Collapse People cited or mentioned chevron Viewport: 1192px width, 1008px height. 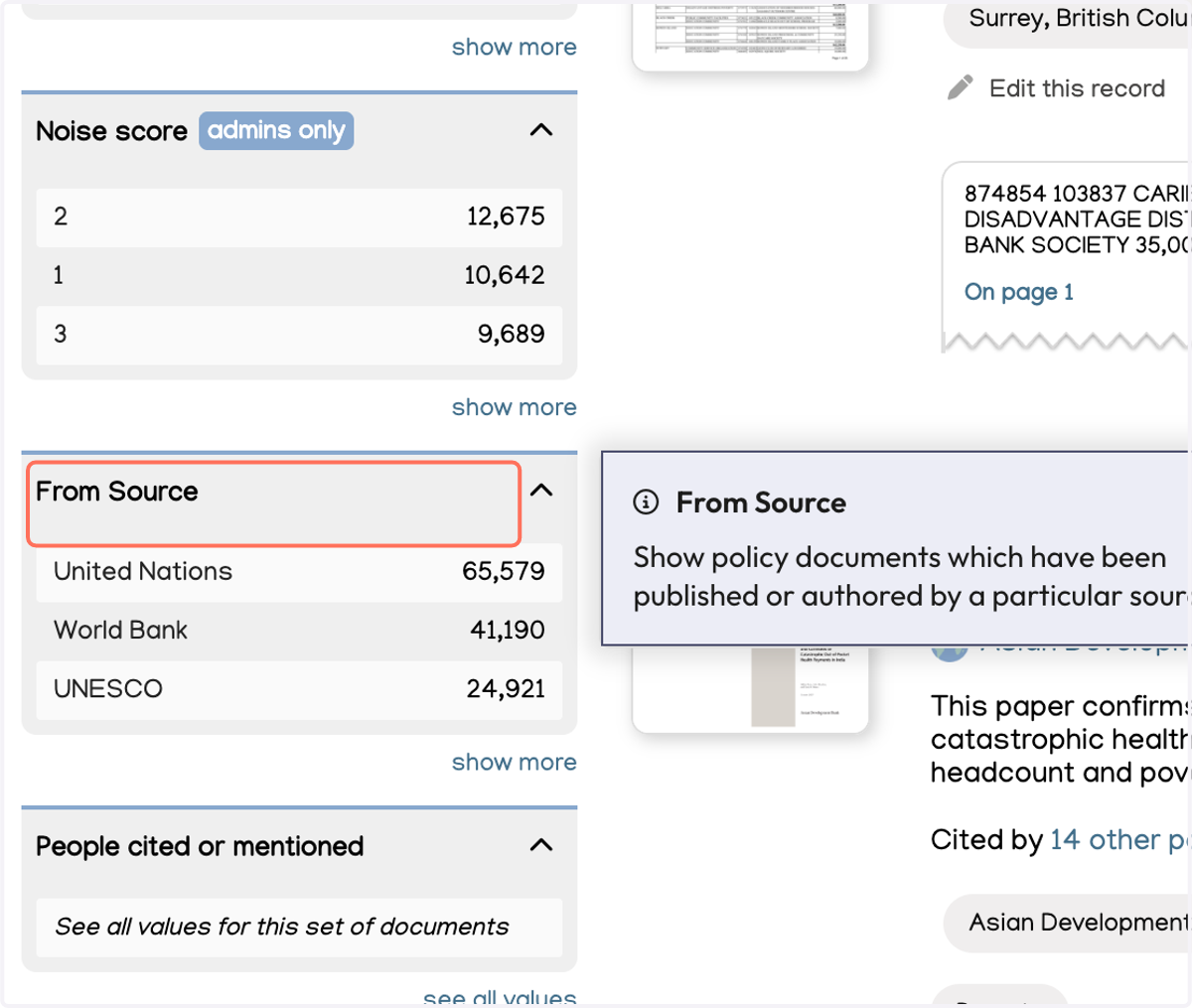pyautogui.click(x=541, y=845)
